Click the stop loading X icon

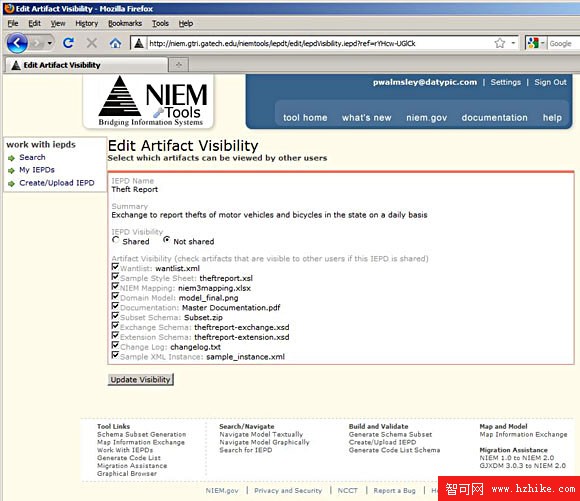[x=92, y=43]
